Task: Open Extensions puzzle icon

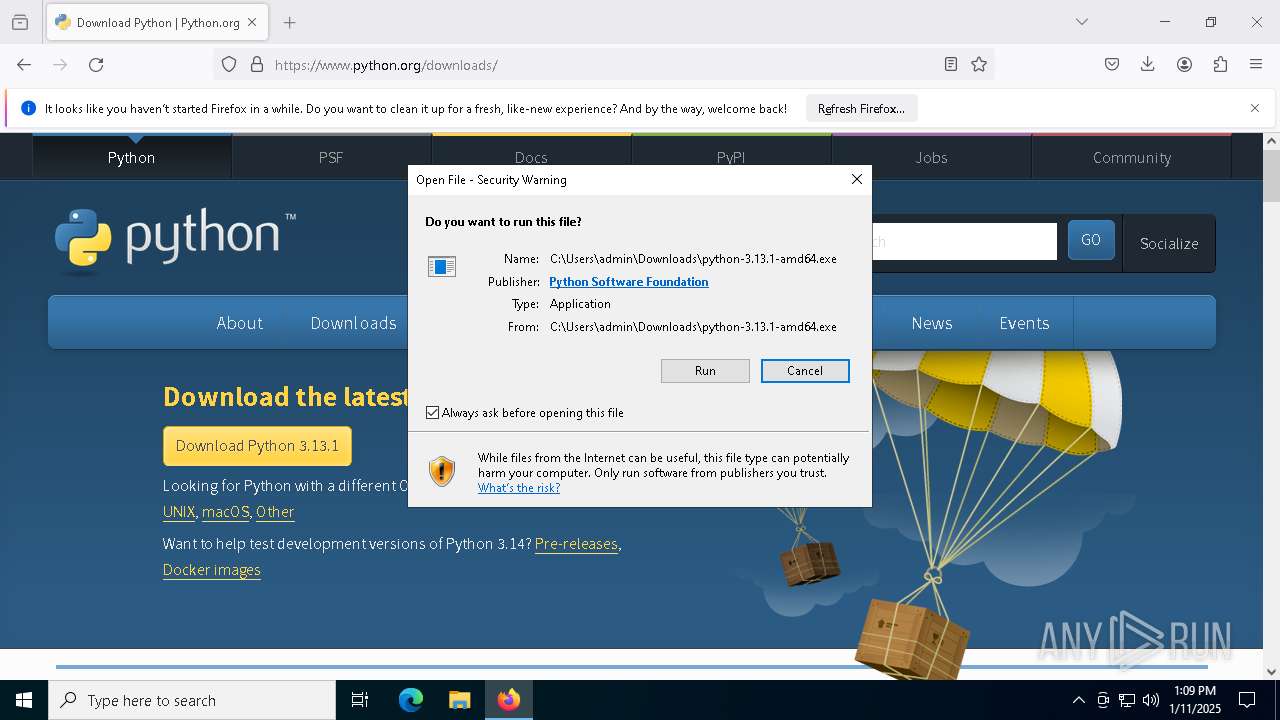Action: pos(1220,65)
